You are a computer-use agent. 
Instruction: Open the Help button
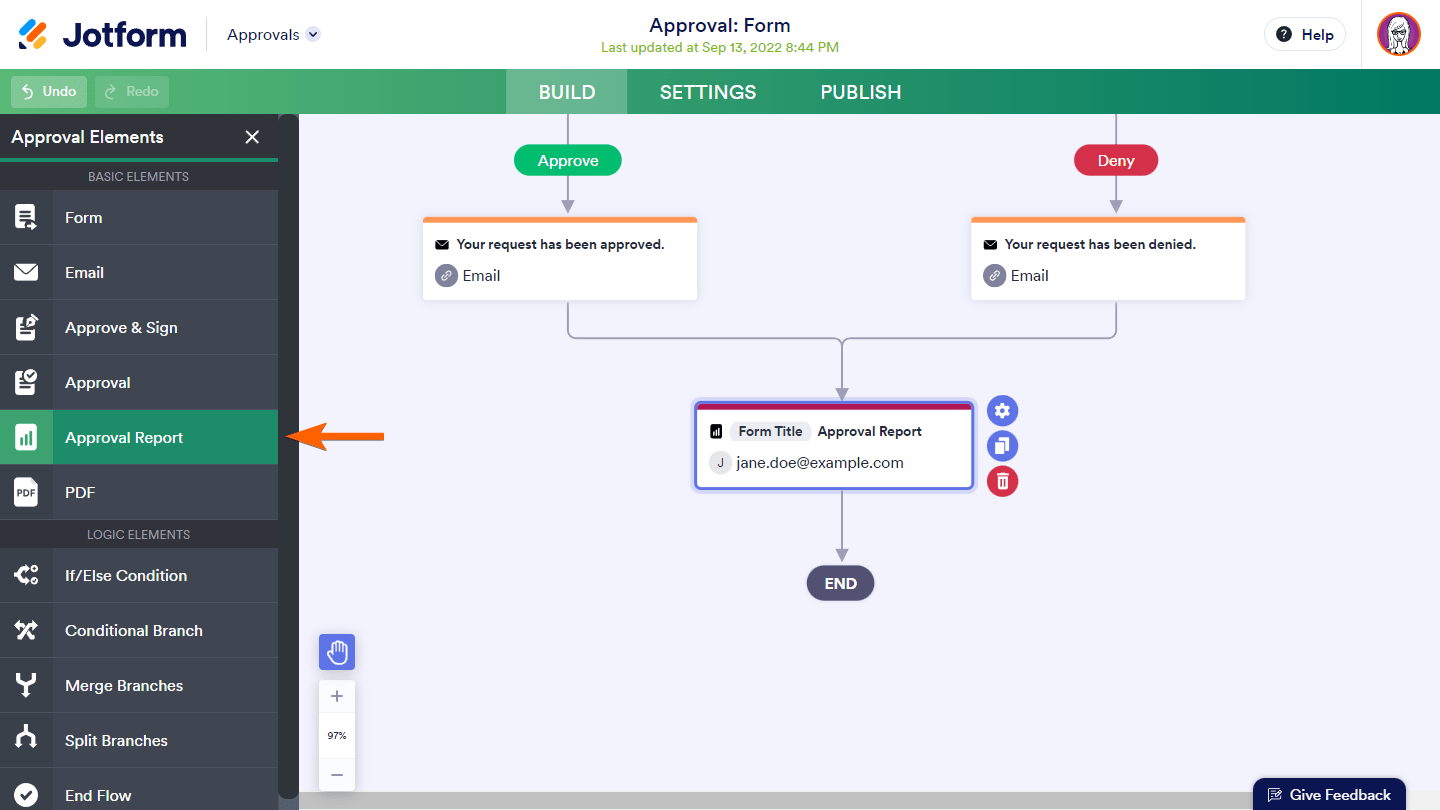click(1305, 34)
